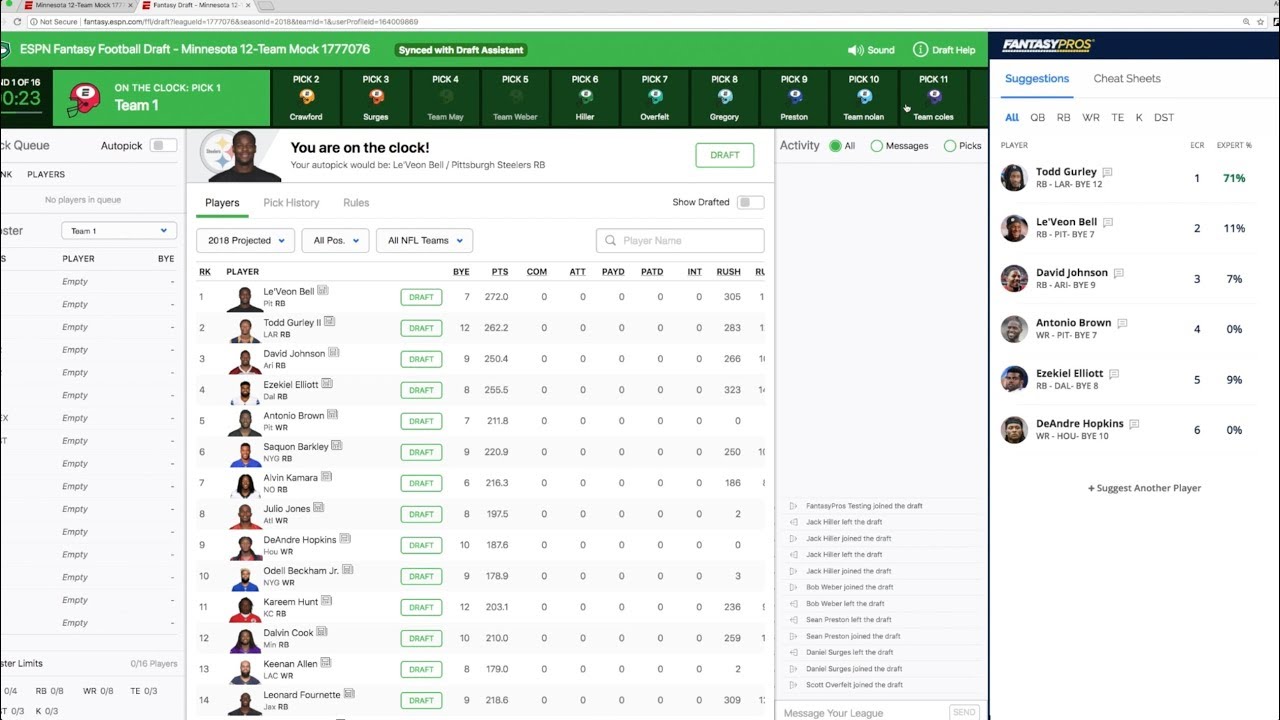Filter suggestions by QB

[x=1038, y=118]
